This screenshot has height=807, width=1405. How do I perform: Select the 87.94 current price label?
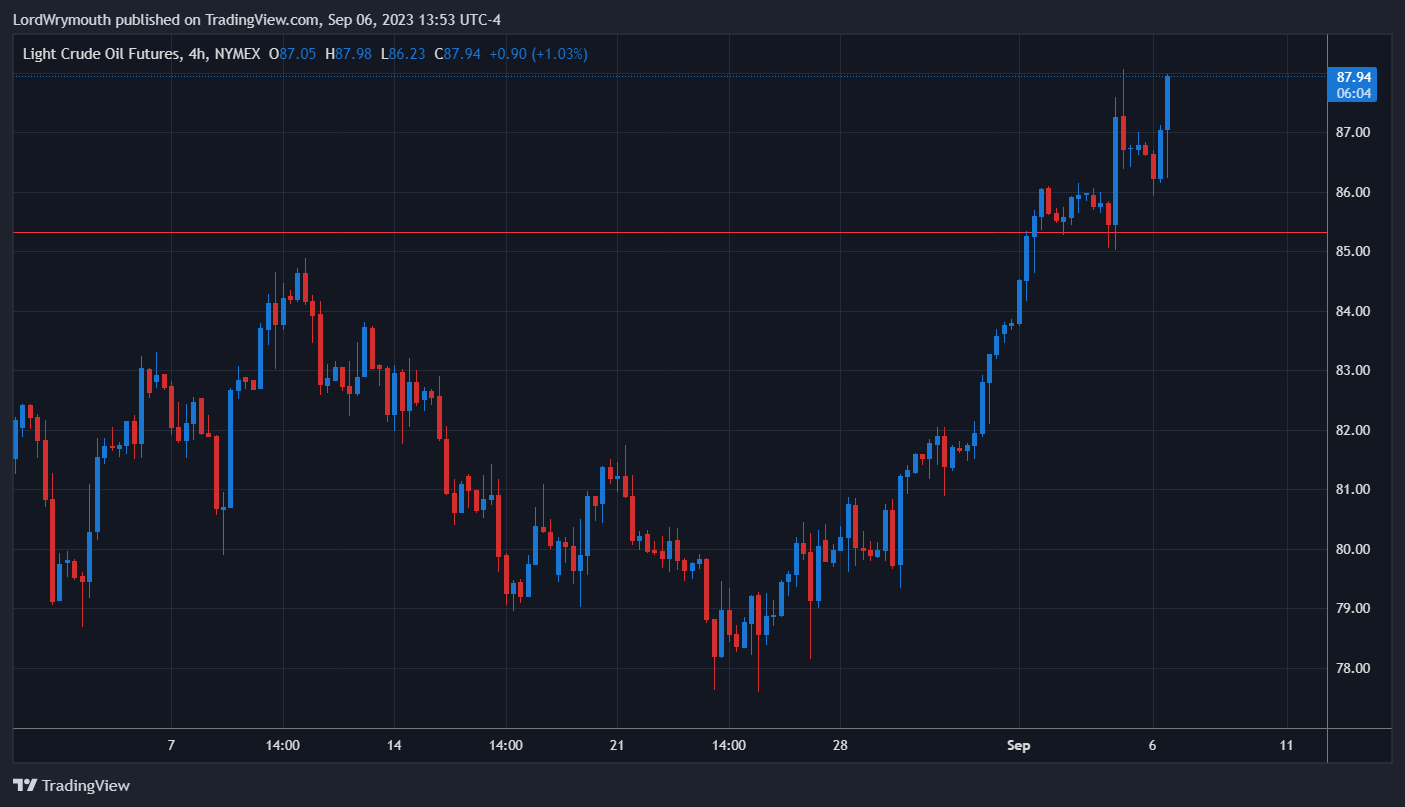pyautogui.click(x=1353, y=76)
